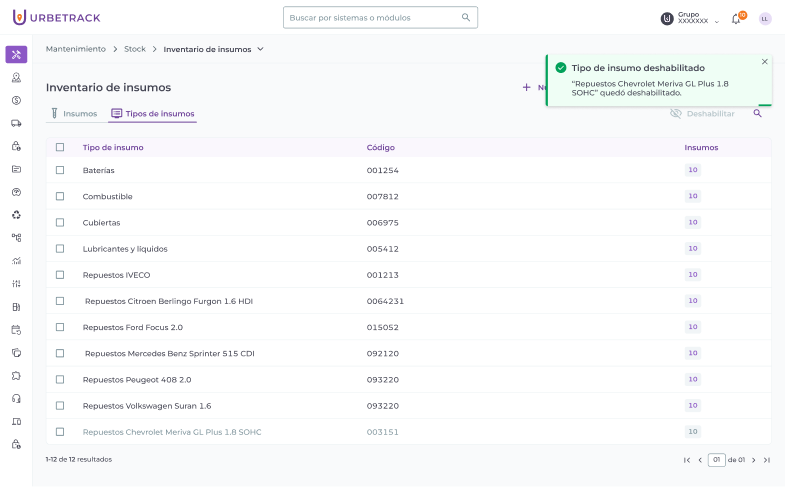Select the Tipos de insumos tab
The width and height of the screenshot is (785, 487).
(x=152, y=114)
